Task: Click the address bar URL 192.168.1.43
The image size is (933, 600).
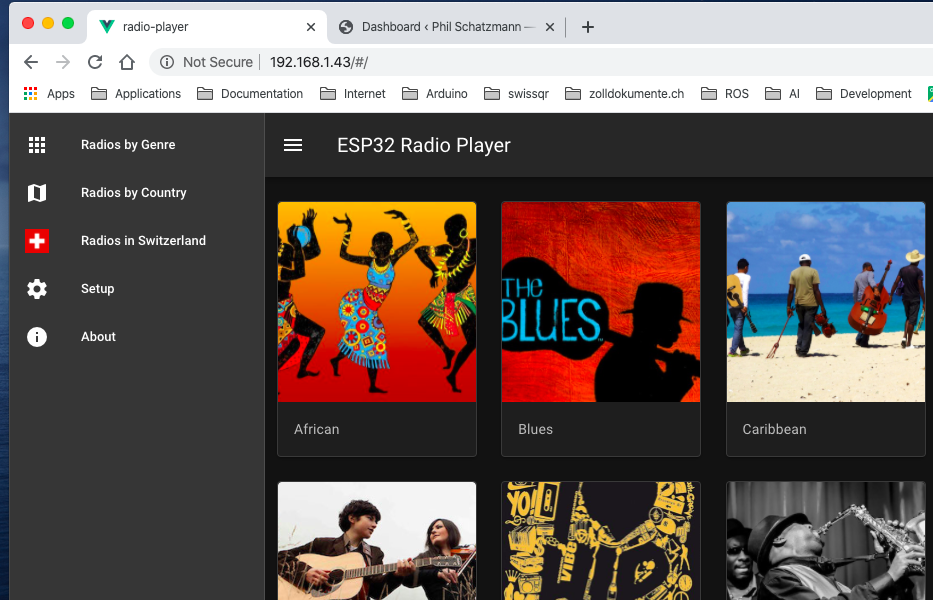Action: click(x=319, y=62)
